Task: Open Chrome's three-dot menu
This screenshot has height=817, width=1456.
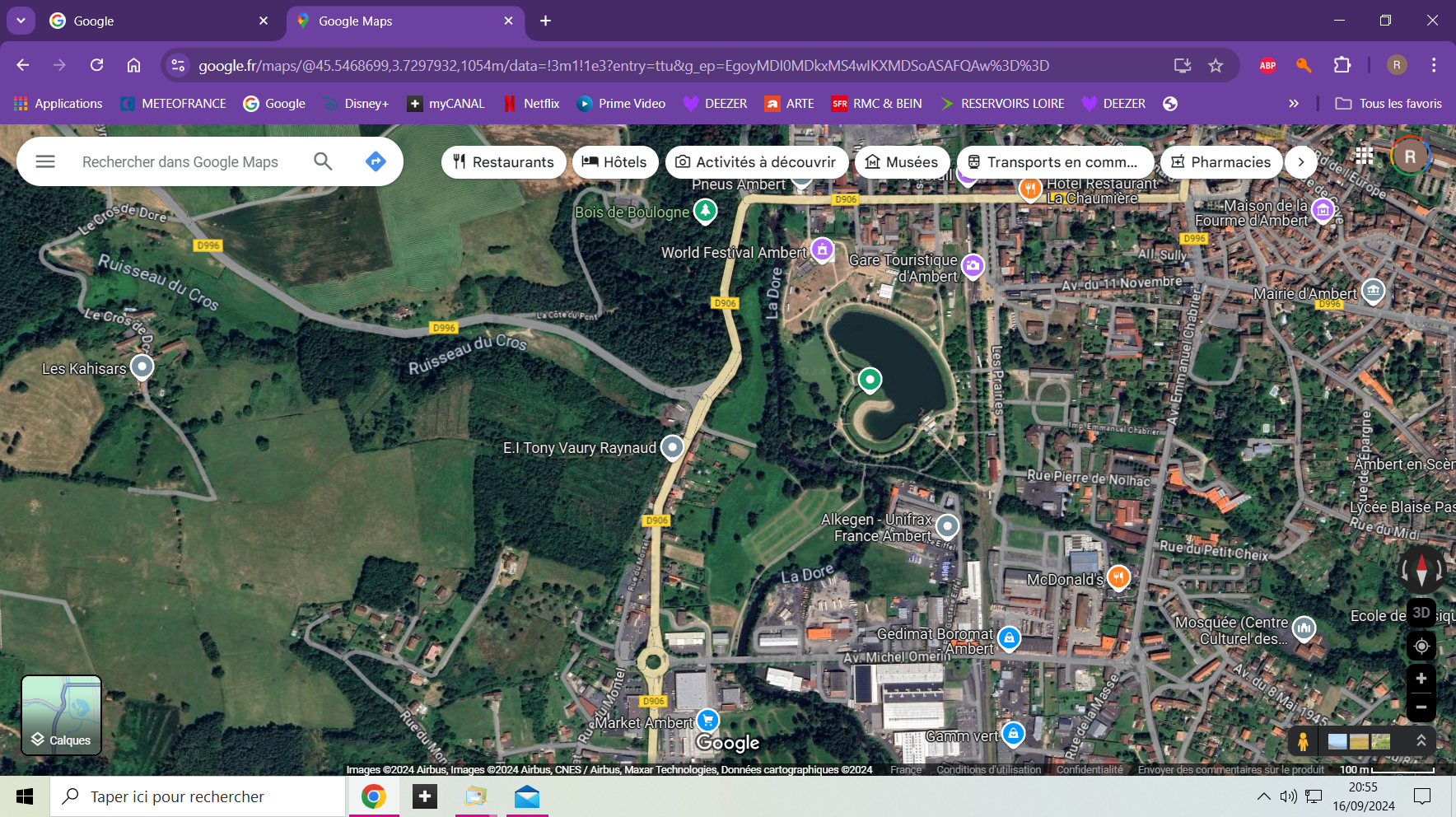Action: [1434, 65]
